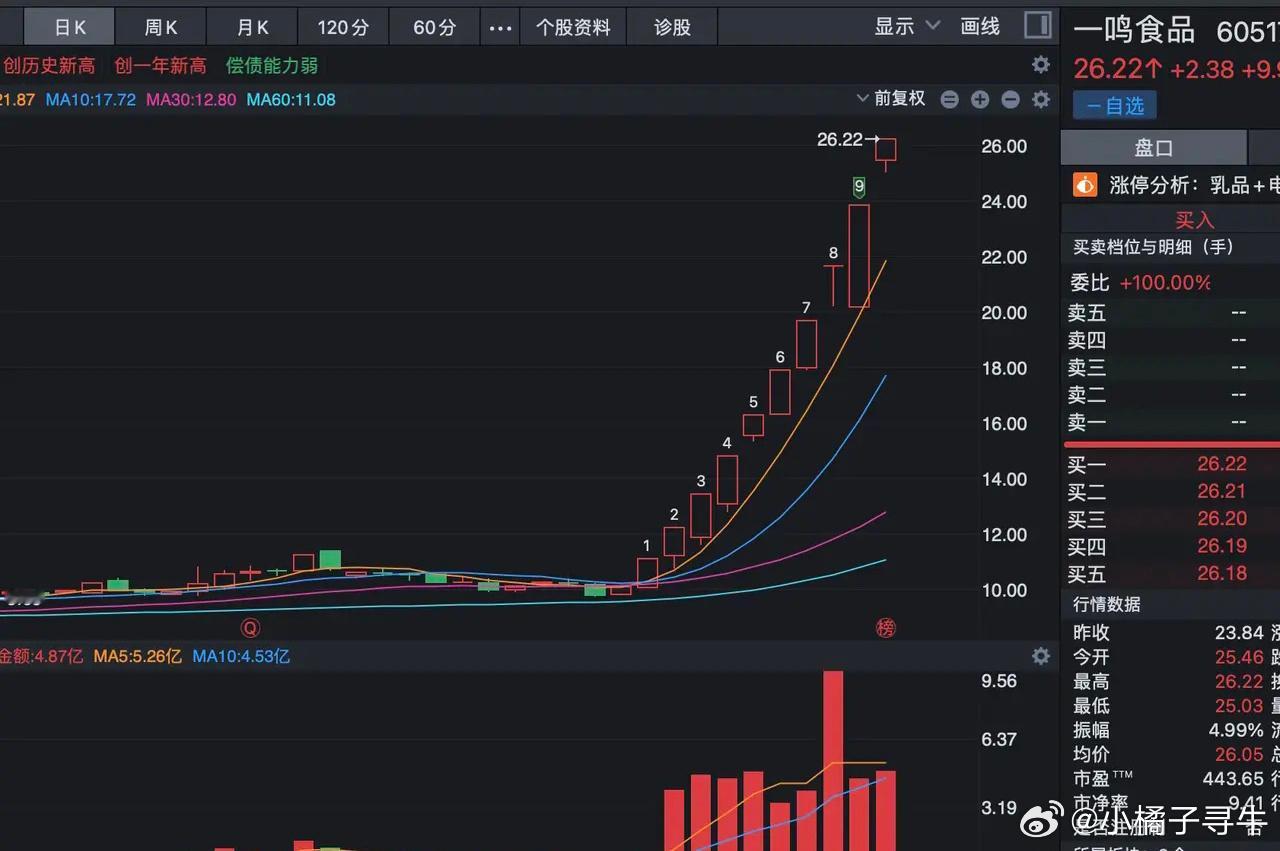
Task: Click the 买卖档位与明细 header
Action: [x=1153, y=247]
